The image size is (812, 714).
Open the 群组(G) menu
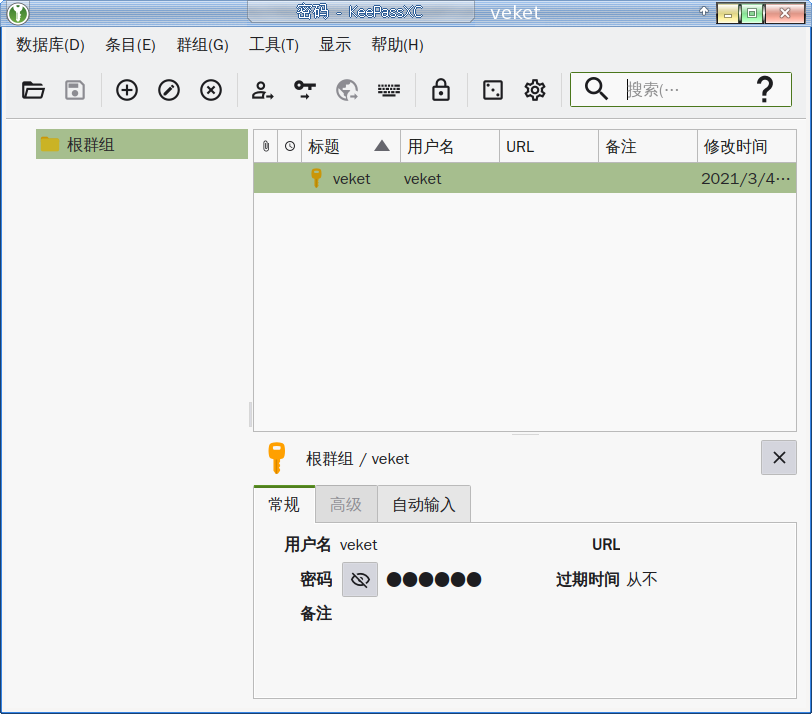click(202, 45)
